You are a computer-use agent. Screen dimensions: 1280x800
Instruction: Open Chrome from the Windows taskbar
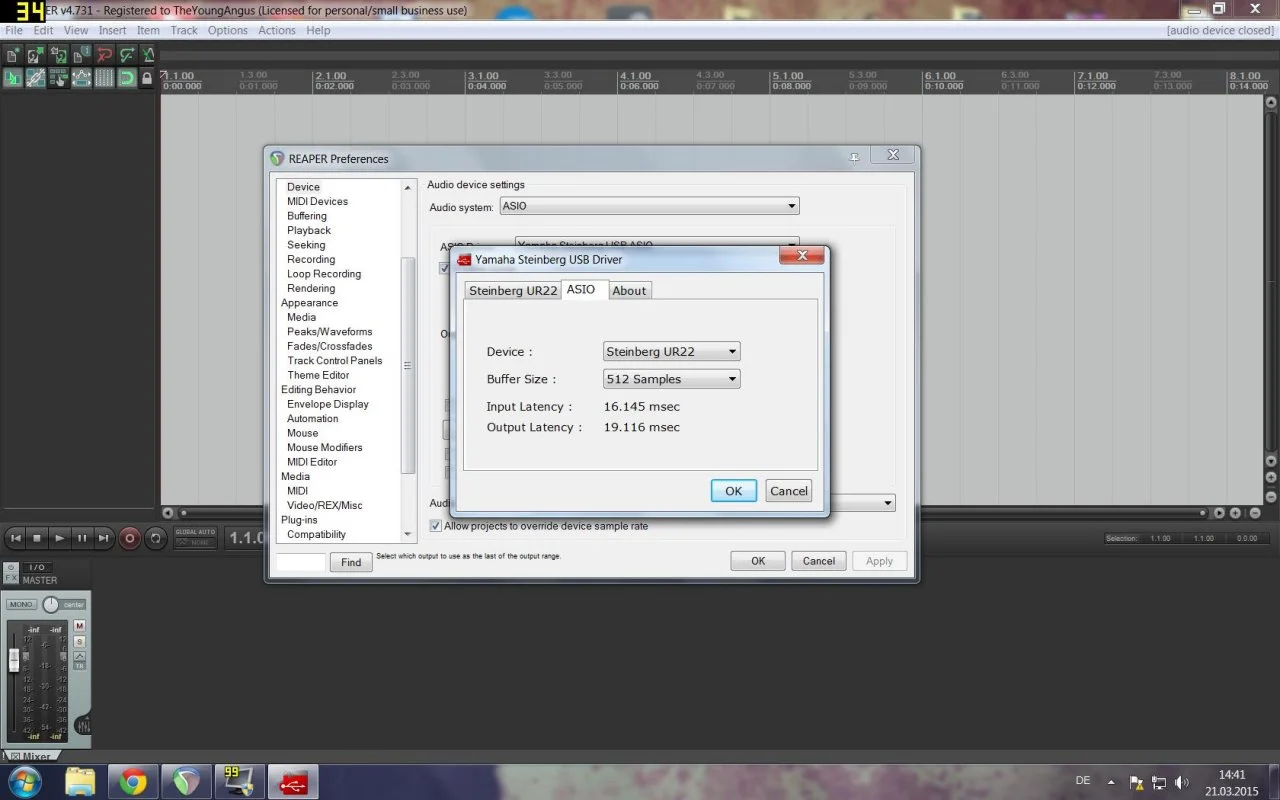(x=133, y=781)
